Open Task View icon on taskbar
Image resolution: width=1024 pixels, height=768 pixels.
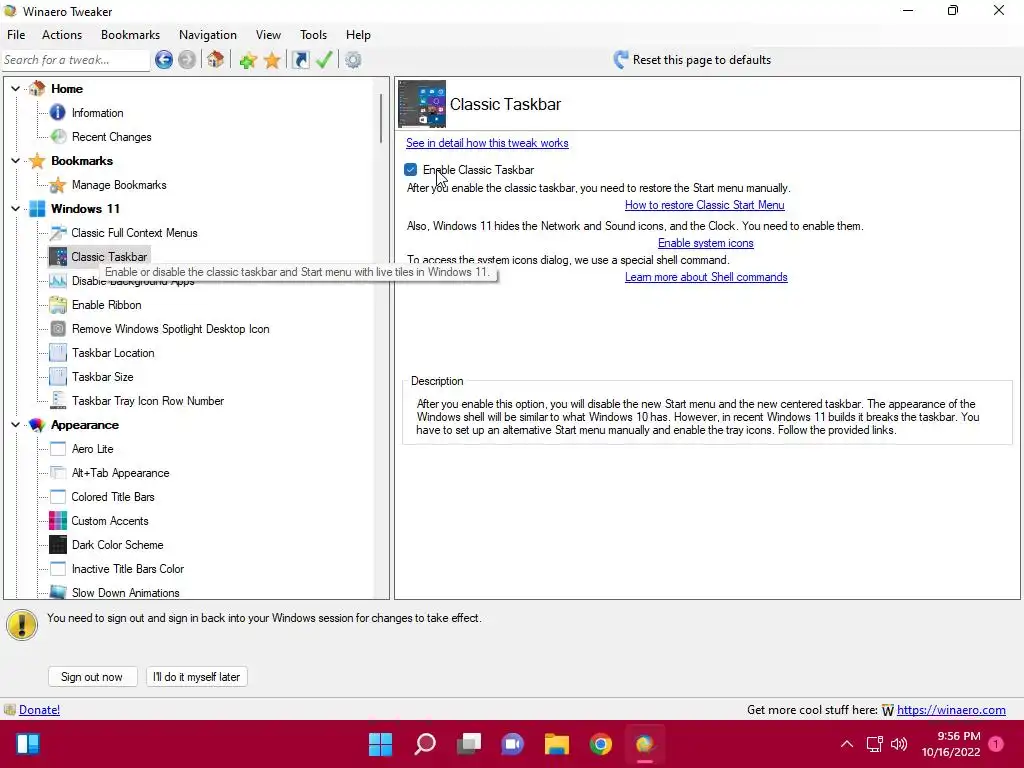(x=469, y=744)
